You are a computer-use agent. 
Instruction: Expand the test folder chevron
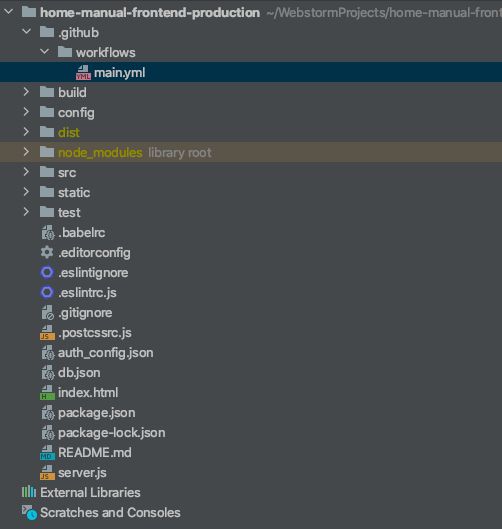26,212
